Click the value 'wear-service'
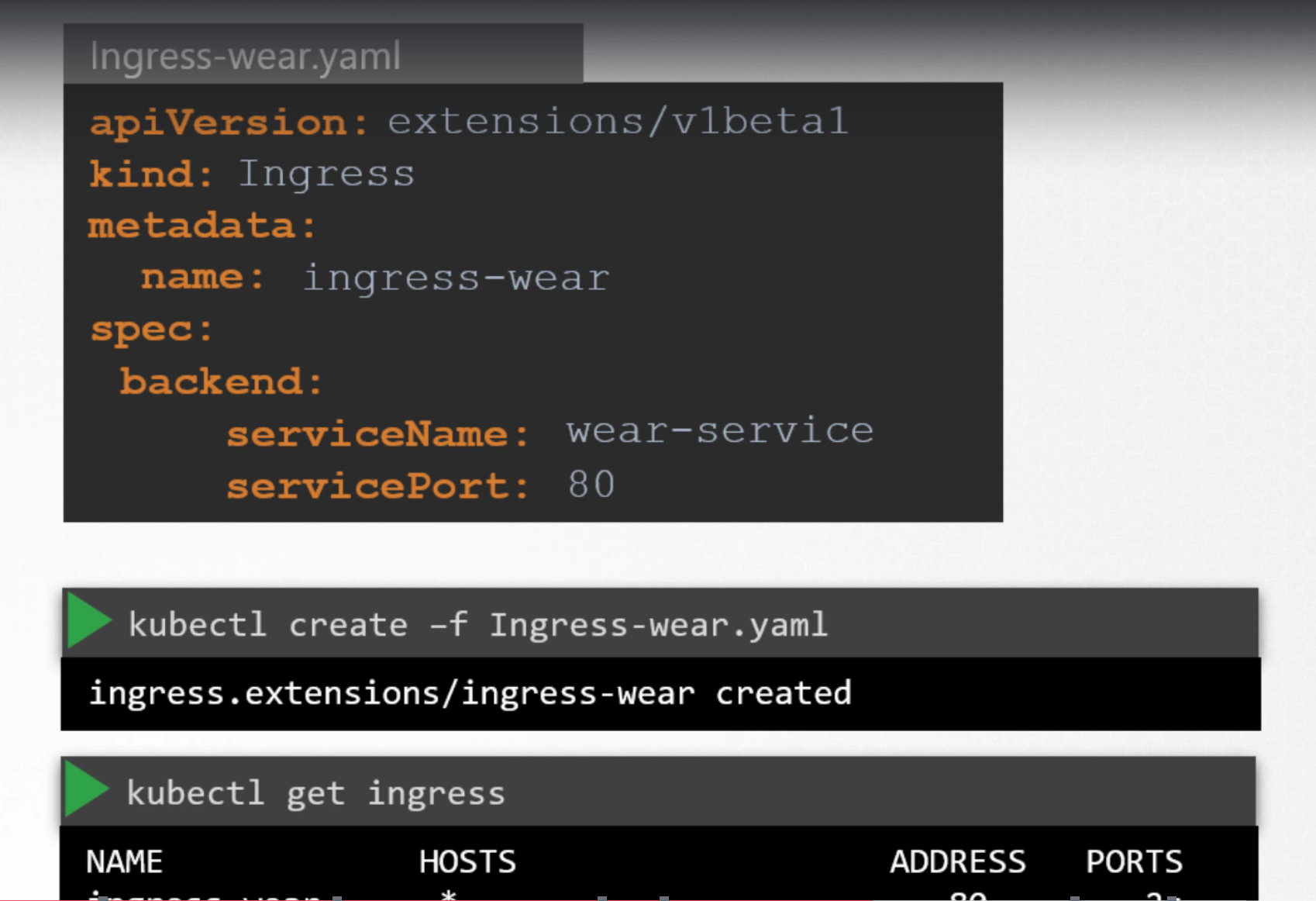The height and width of the screenshot is (901, 1316). (720, 430)
